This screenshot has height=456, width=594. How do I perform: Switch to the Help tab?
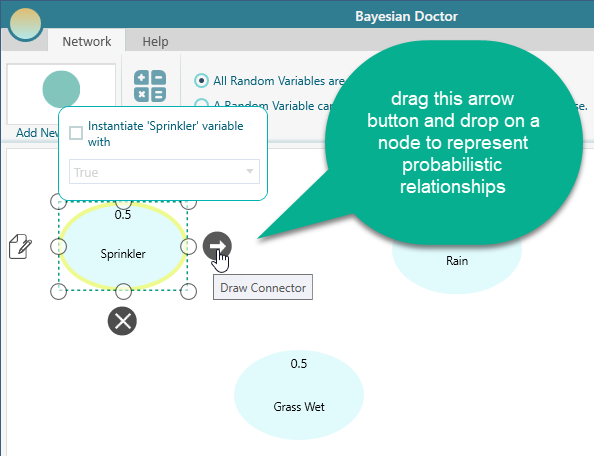[x=155, y=41]
